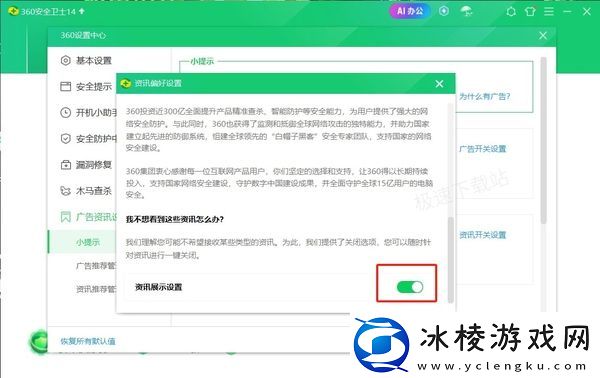The image size is (600, 378).
Task: Close the 资讯偏好设置 dialog
Action: tap(439, 84)
